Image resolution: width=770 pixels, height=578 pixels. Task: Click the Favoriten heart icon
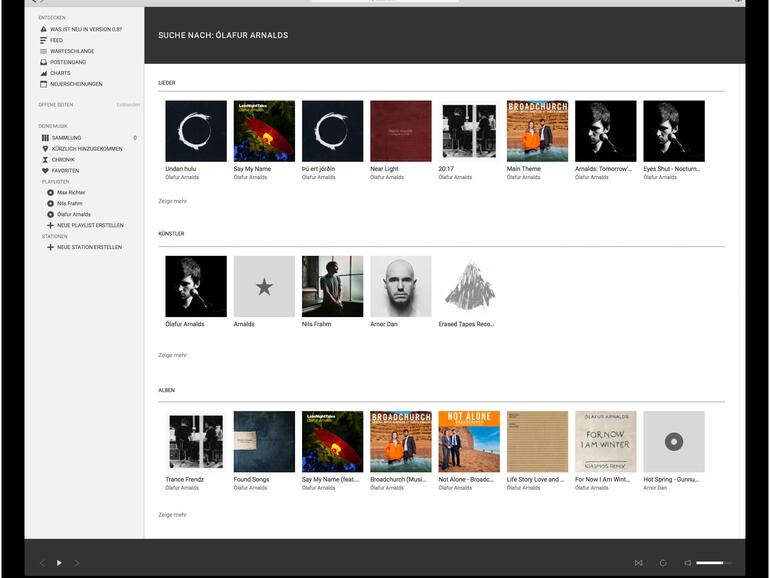(45, 171)
